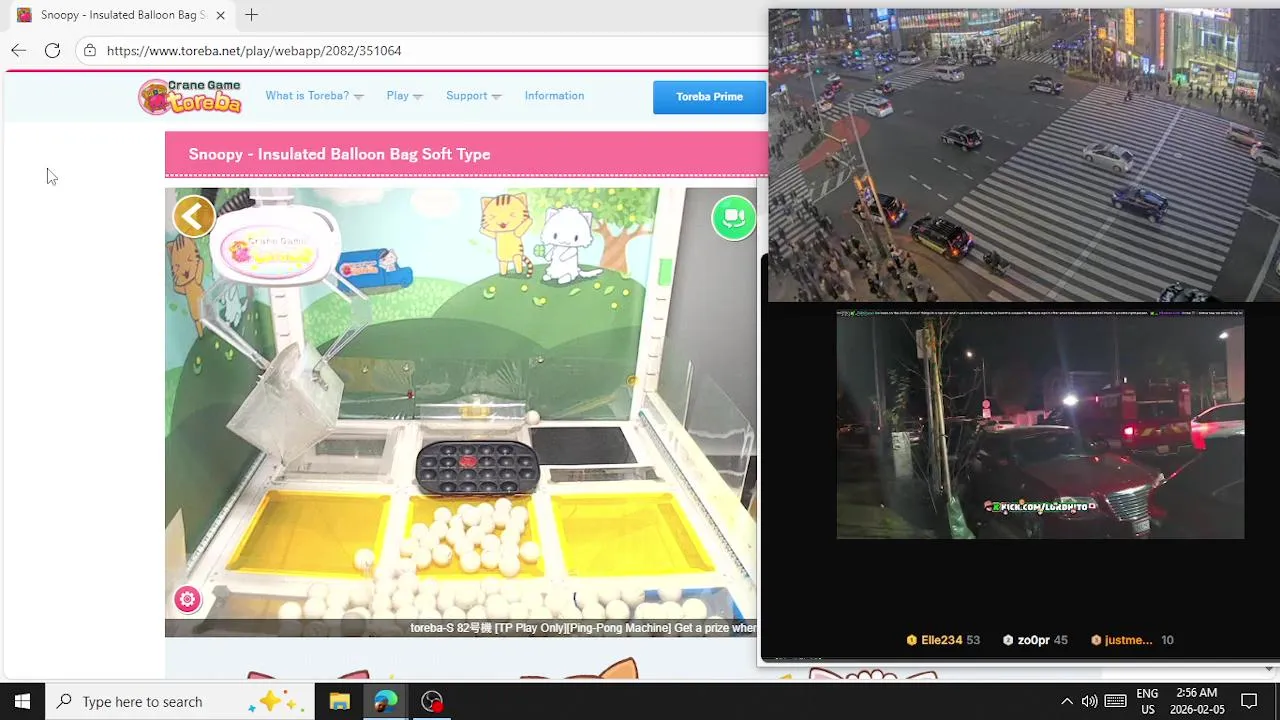This screenshot has width=1280, height=720.
Task: Click the crane game live video feed
Action: 461,412
